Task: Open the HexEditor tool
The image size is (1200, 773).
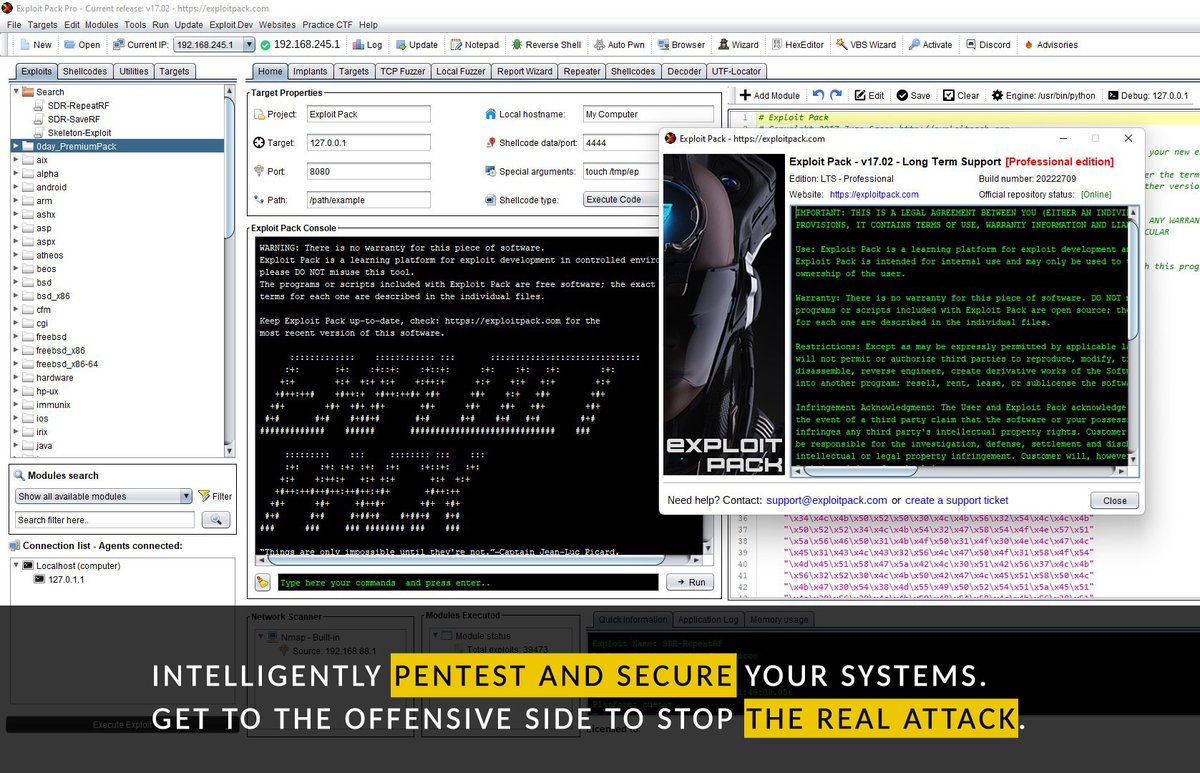Action: 797,44
